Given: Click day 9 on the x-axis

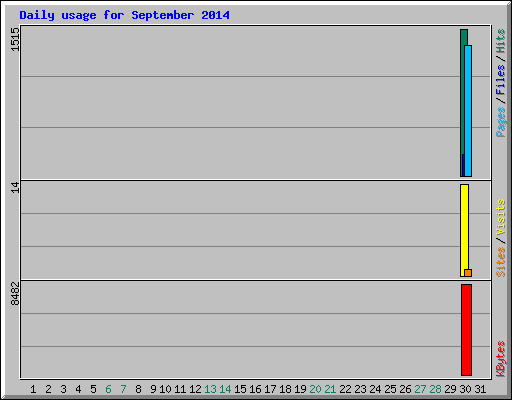Looking at the screenshot, I should 153,389.
